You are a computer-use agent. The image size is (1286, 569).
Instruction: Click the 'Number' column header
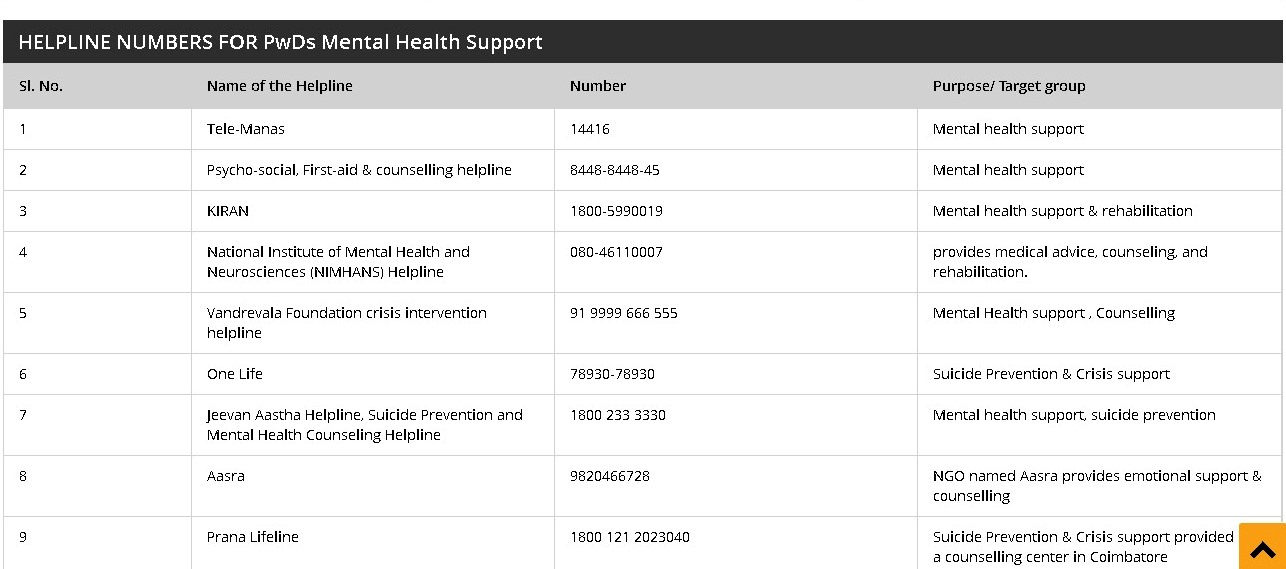[x=598, y=86]
